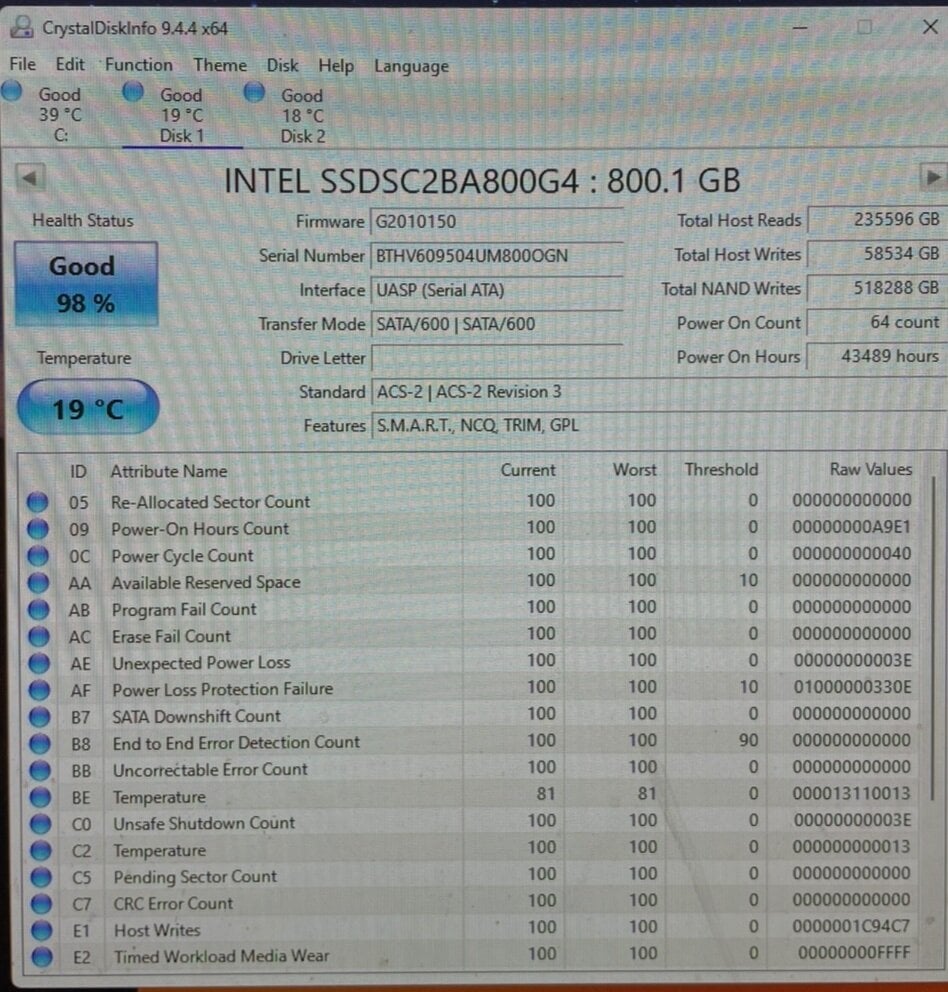This screenshot has width=948, height=992.
Task: Open the File menu
Action: pyautogui.click(x=22, y=65)
